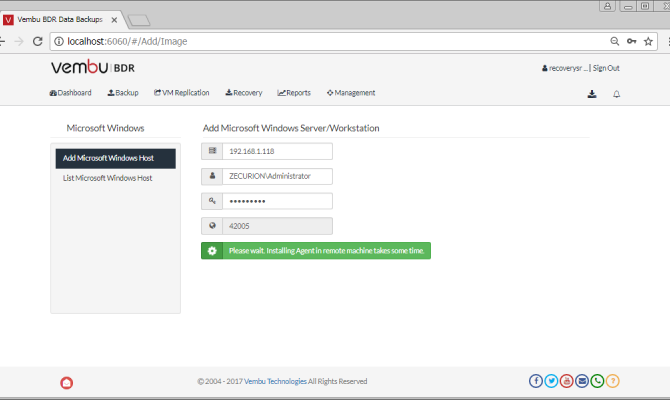Click the phone icon in footer
The width and height of the screenshot is (670, 400).
point(597,381)
